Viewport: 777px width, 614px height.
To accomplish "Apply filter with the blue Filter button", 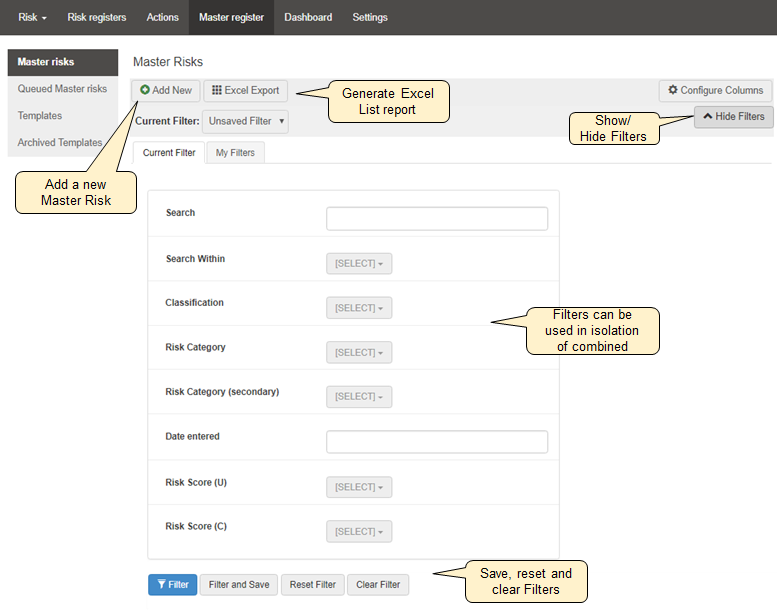I will pyautogui.click(x=172, y=584).
